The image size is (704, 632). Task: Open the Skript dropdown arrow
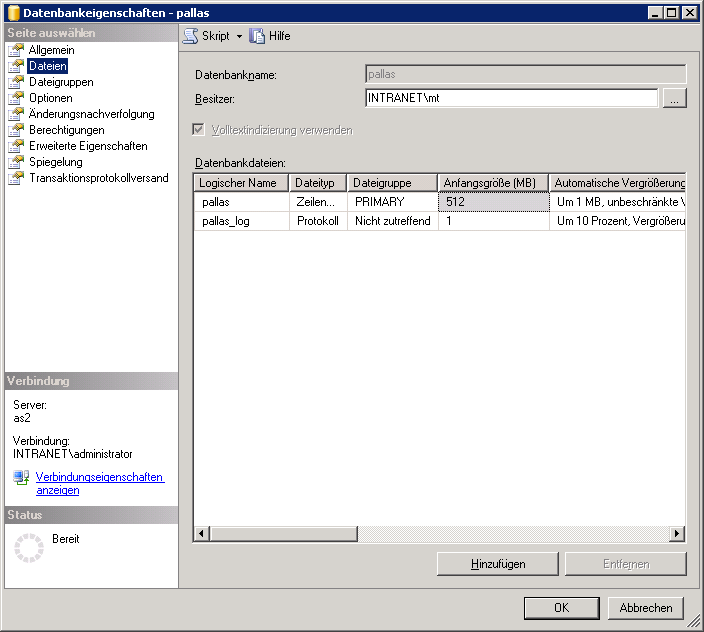pyautogui.click(x=239, y=36)
